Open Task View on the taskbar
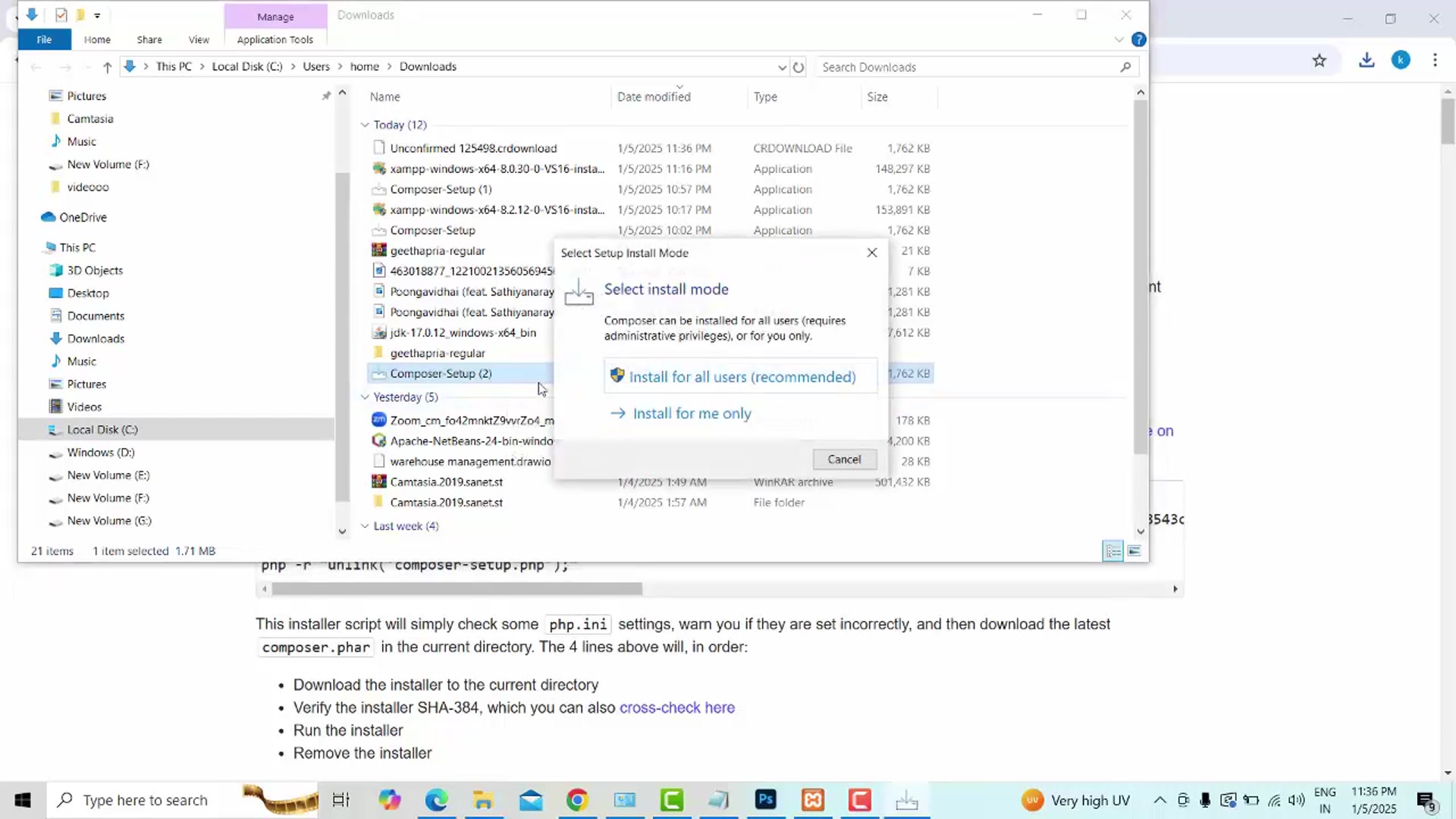 [341, 800]
